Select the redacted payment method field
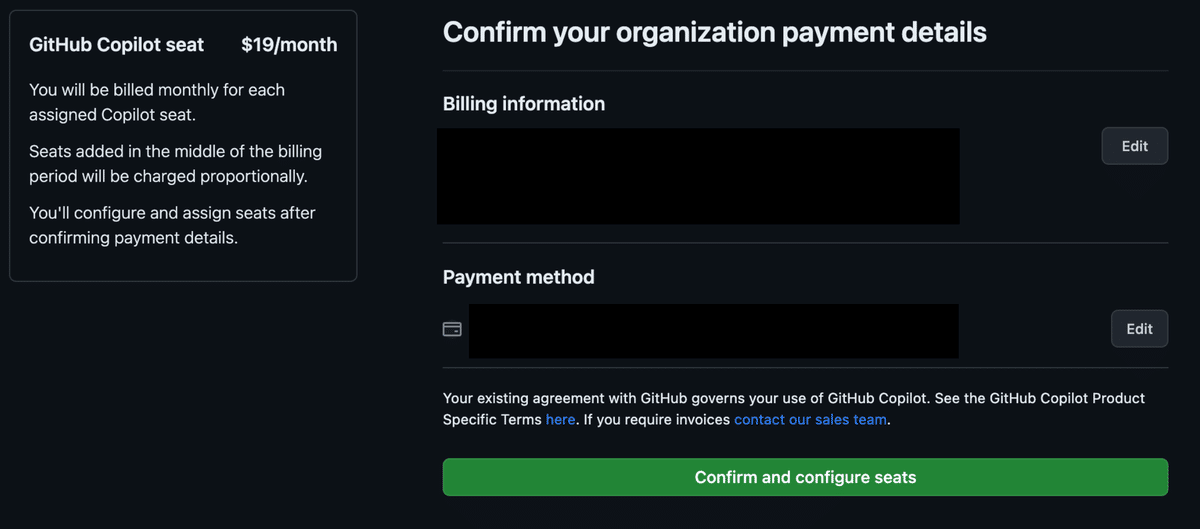 (714, 331)
